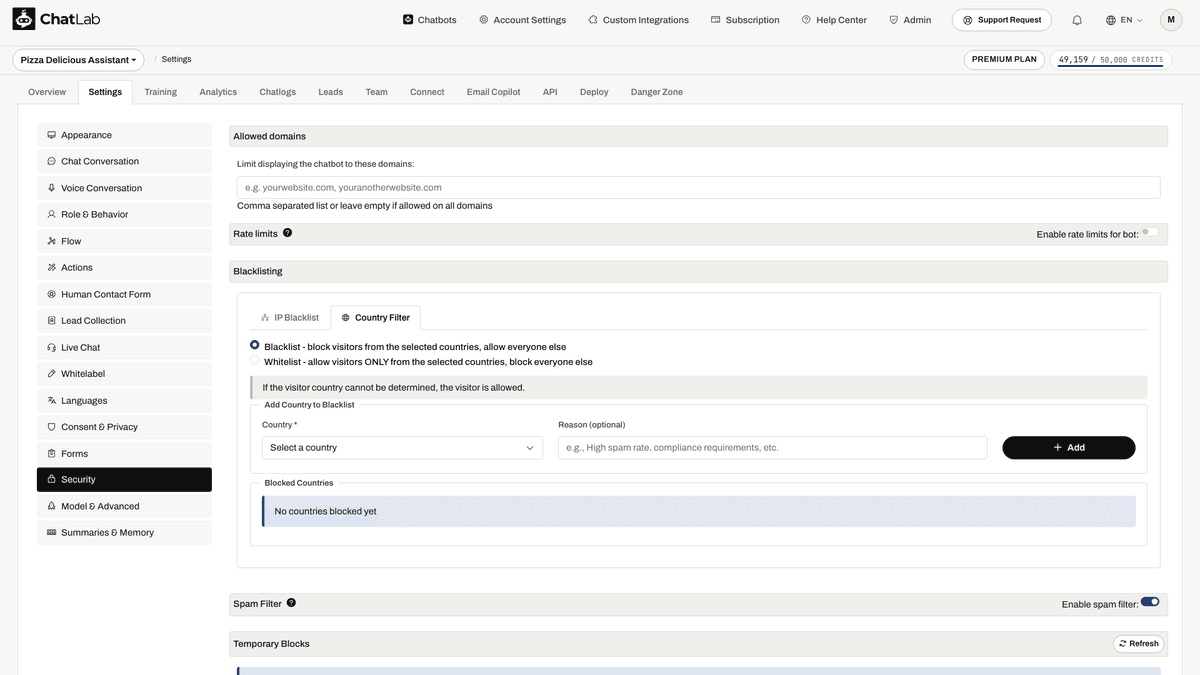The height and width of the screenshot is (675, 1200).
Task: Click the Add country button
Action: tap(1069, 447)
